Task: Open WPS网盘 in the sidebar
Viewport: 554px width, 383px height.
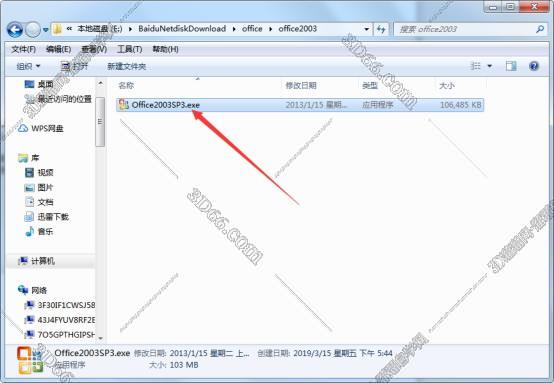Action: coord(47,129)
